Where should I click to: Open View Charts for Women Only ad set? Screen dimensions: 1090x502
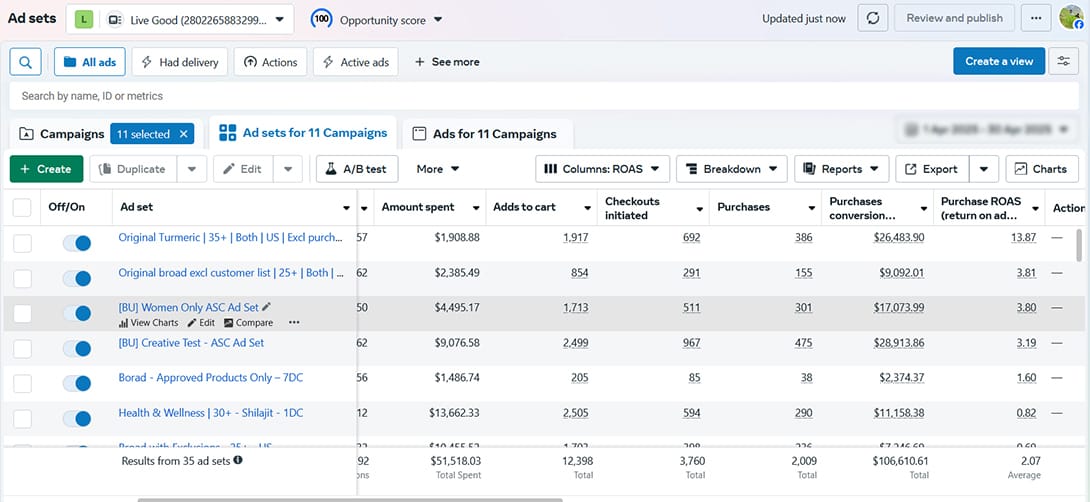click(x=148, y=323)
